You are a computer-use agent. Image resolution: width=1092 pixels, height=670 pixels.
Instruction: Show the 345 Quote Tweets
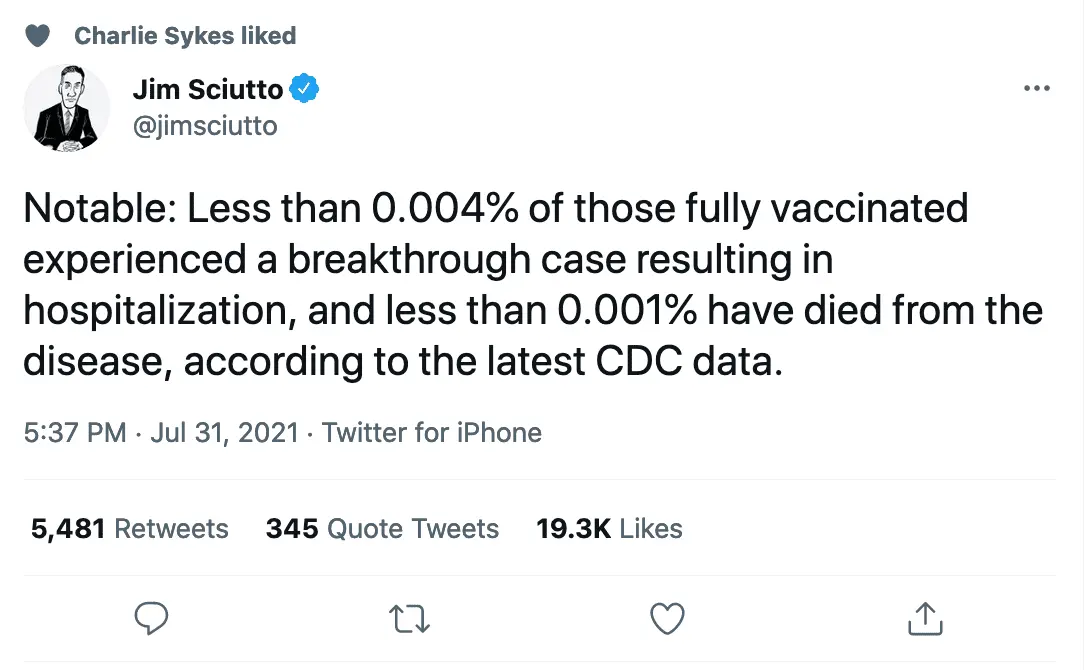[x=382, y=528]
